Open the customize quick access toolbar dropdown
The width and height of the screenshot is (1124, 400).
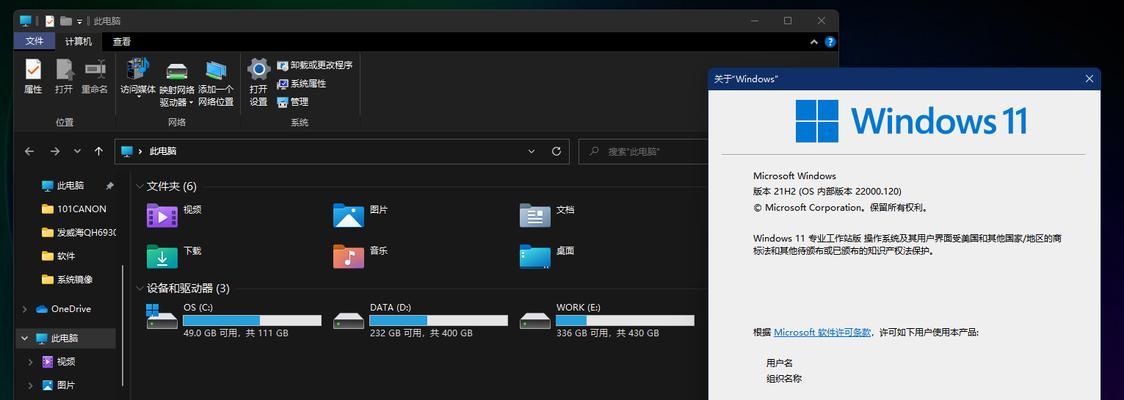(x=80, y=22)
